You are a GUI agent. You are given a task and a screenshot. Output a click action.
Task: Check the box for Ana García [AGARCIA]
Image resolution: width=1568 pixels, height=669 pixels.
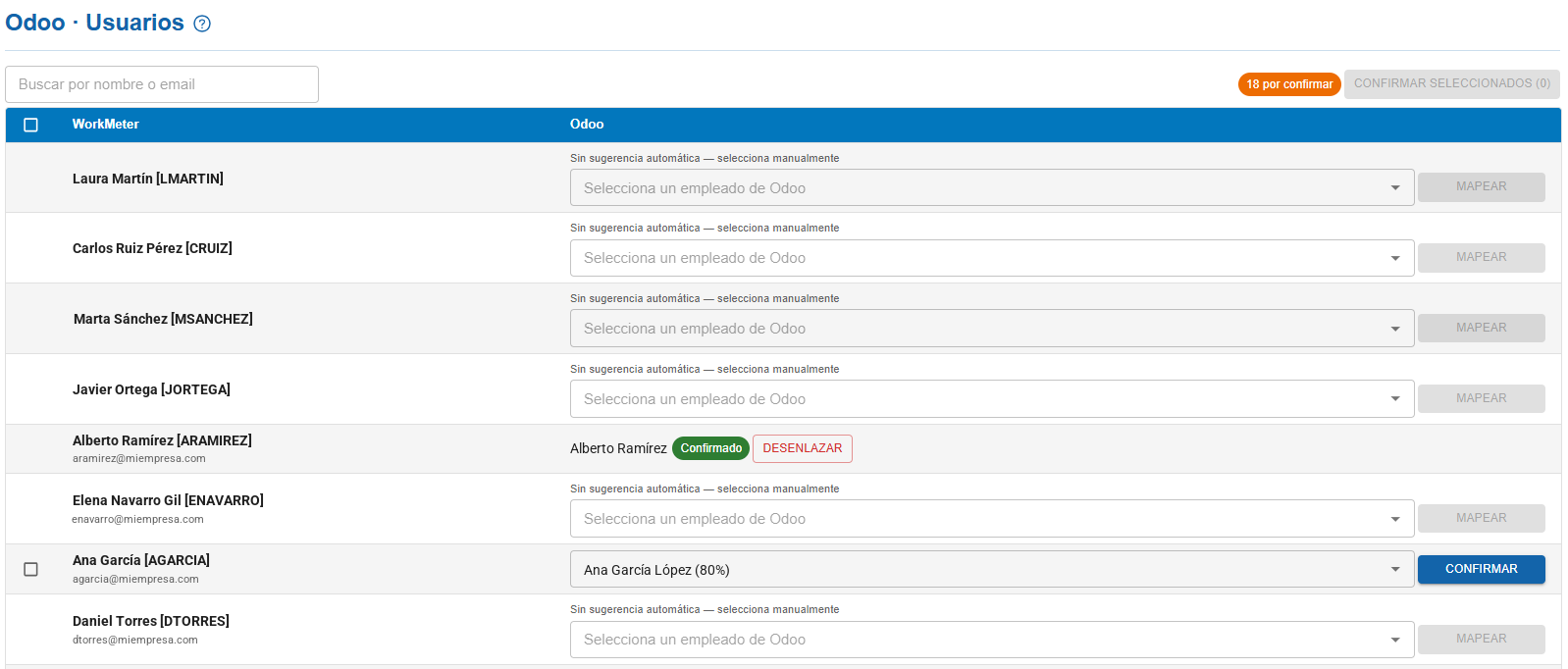pos(31,569)
